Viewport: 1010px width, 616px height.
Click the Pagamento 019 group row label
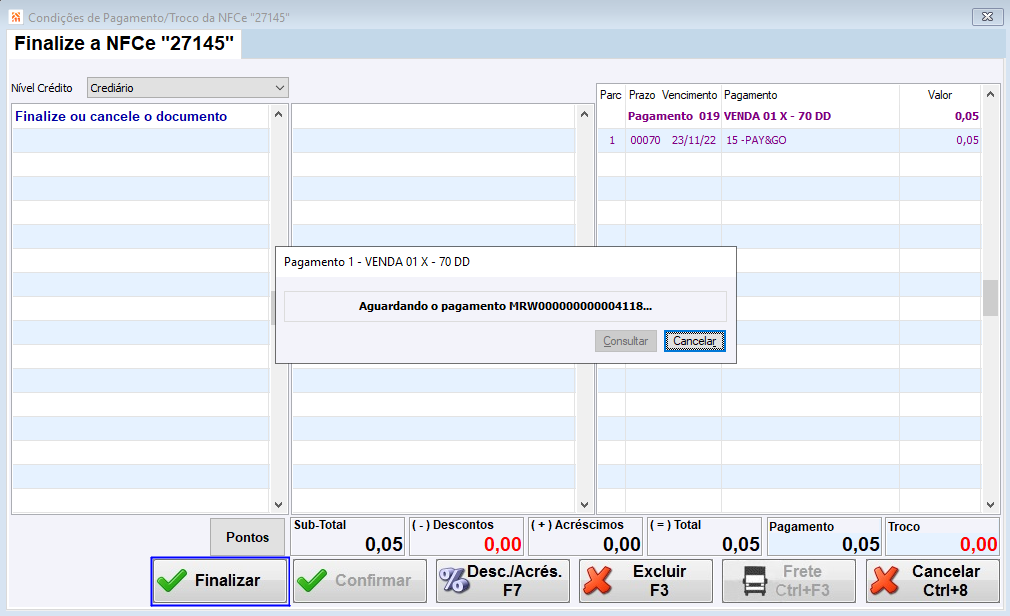coord(673,117)
